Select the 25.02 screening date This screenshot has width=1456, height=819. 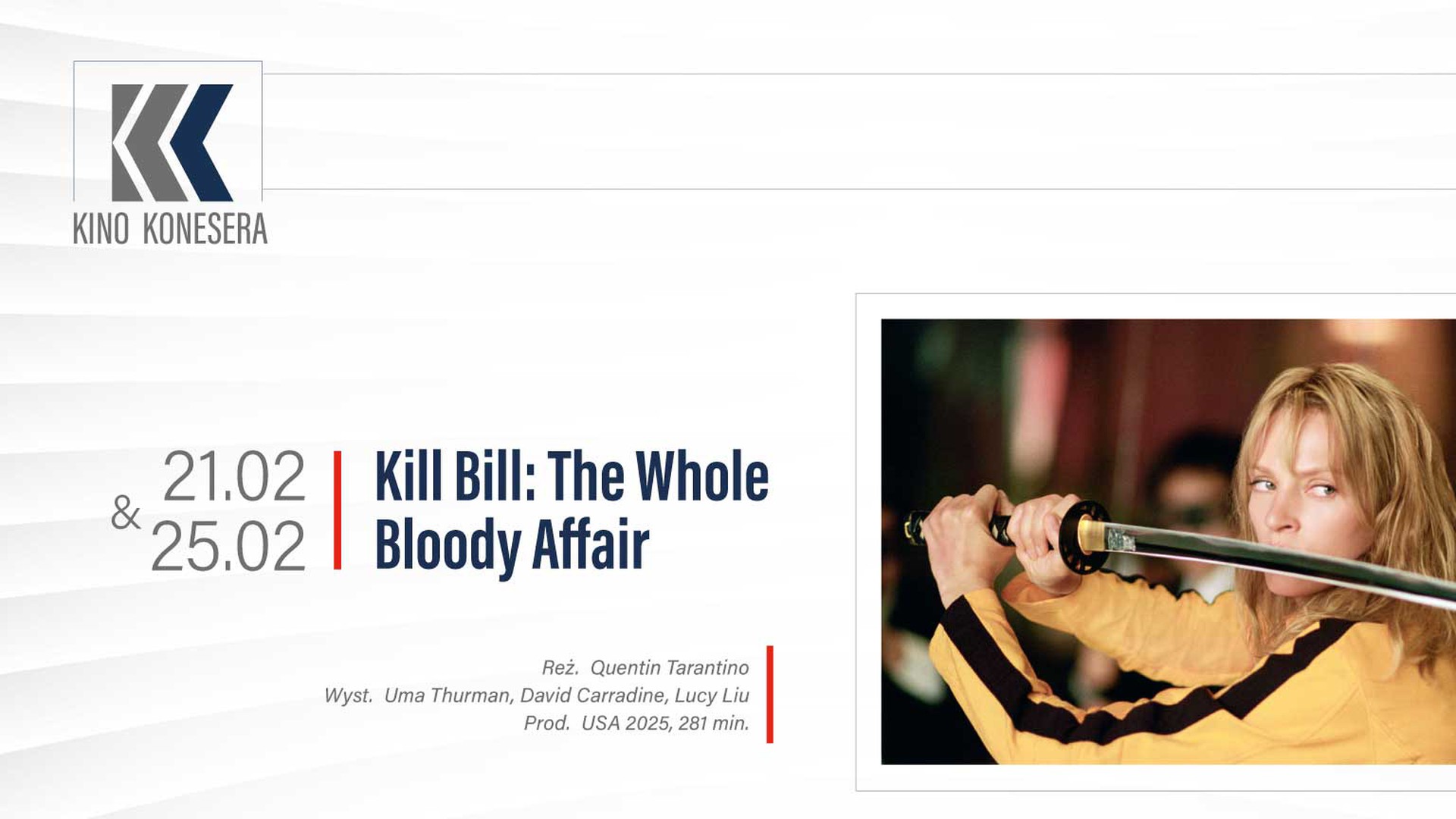(x=228, y=546)
